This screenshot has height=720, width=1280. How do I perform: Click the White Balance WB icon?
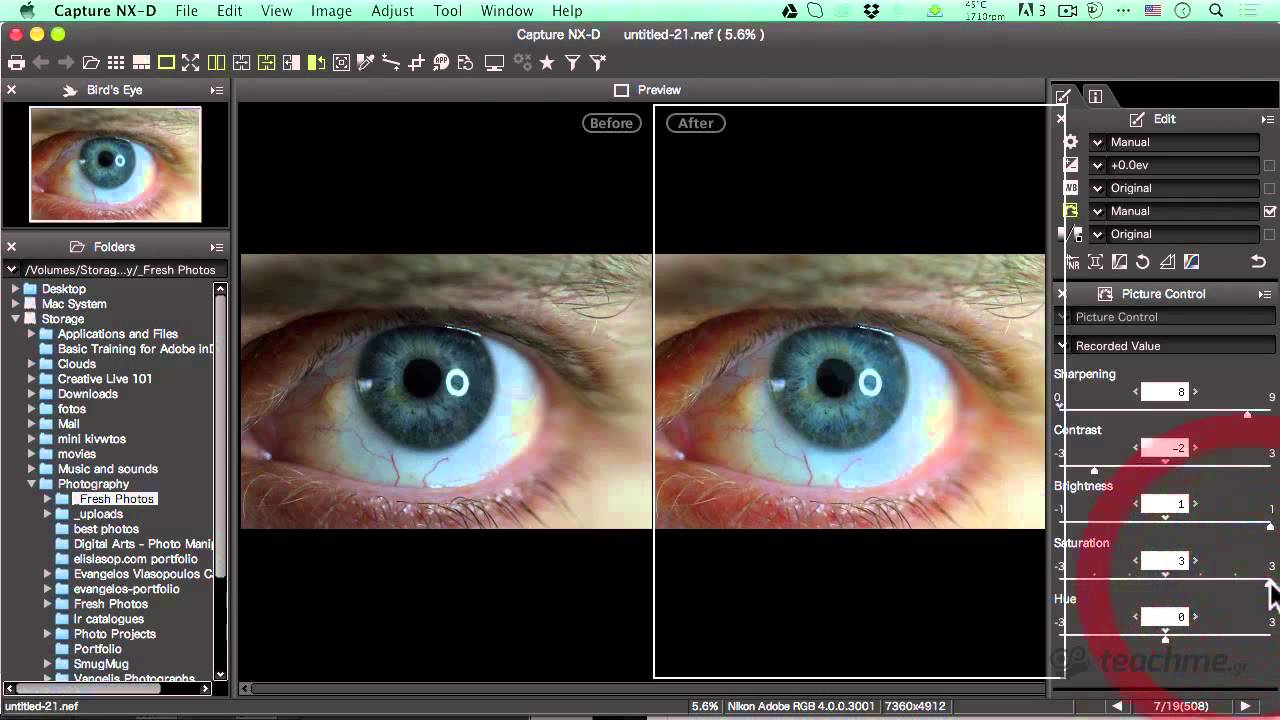[1070, 188]
